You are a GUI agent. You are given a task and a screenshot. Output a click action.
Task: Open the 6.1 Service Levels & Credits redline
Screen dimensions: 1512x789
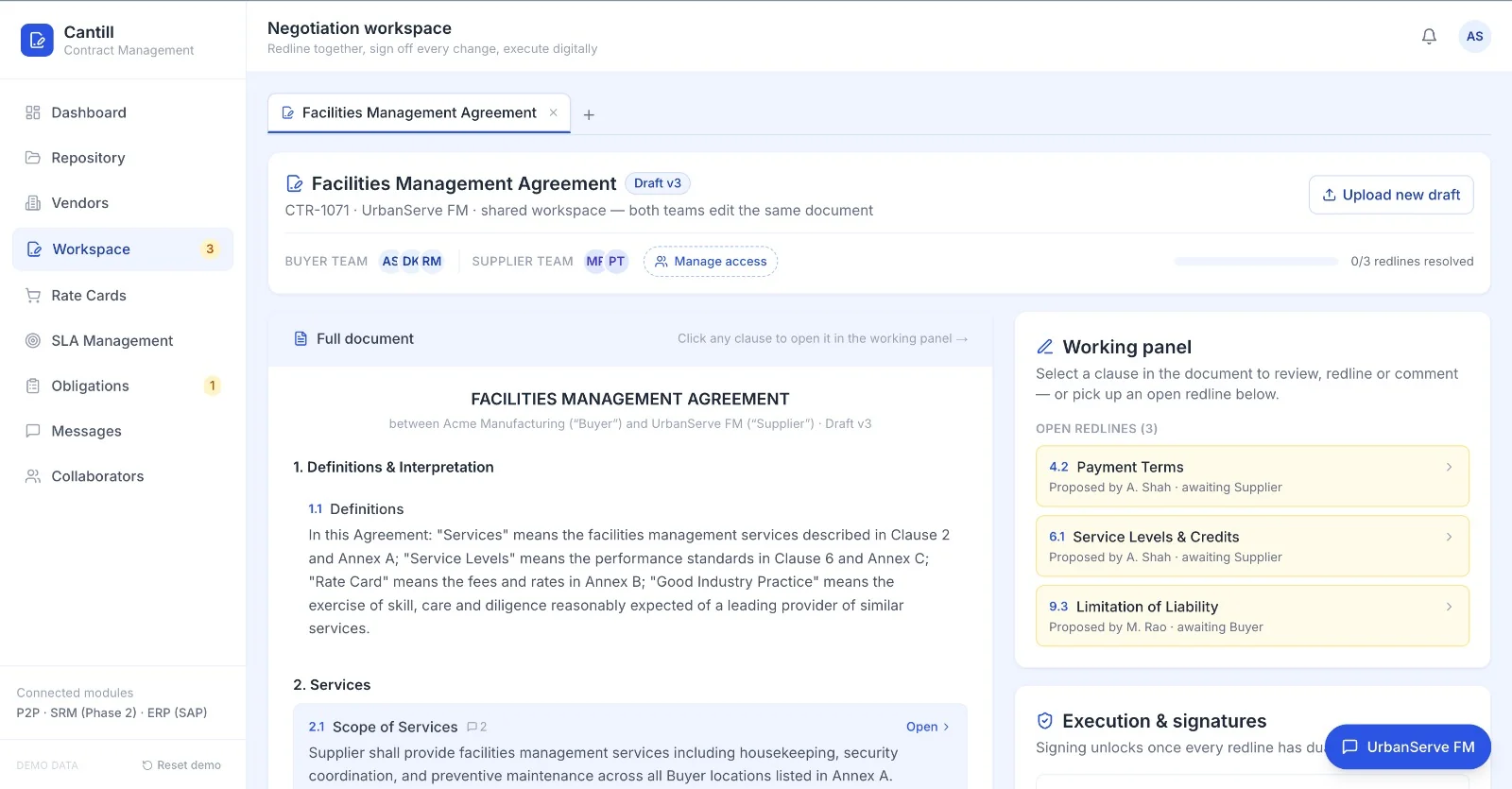tap(1252, 546)
